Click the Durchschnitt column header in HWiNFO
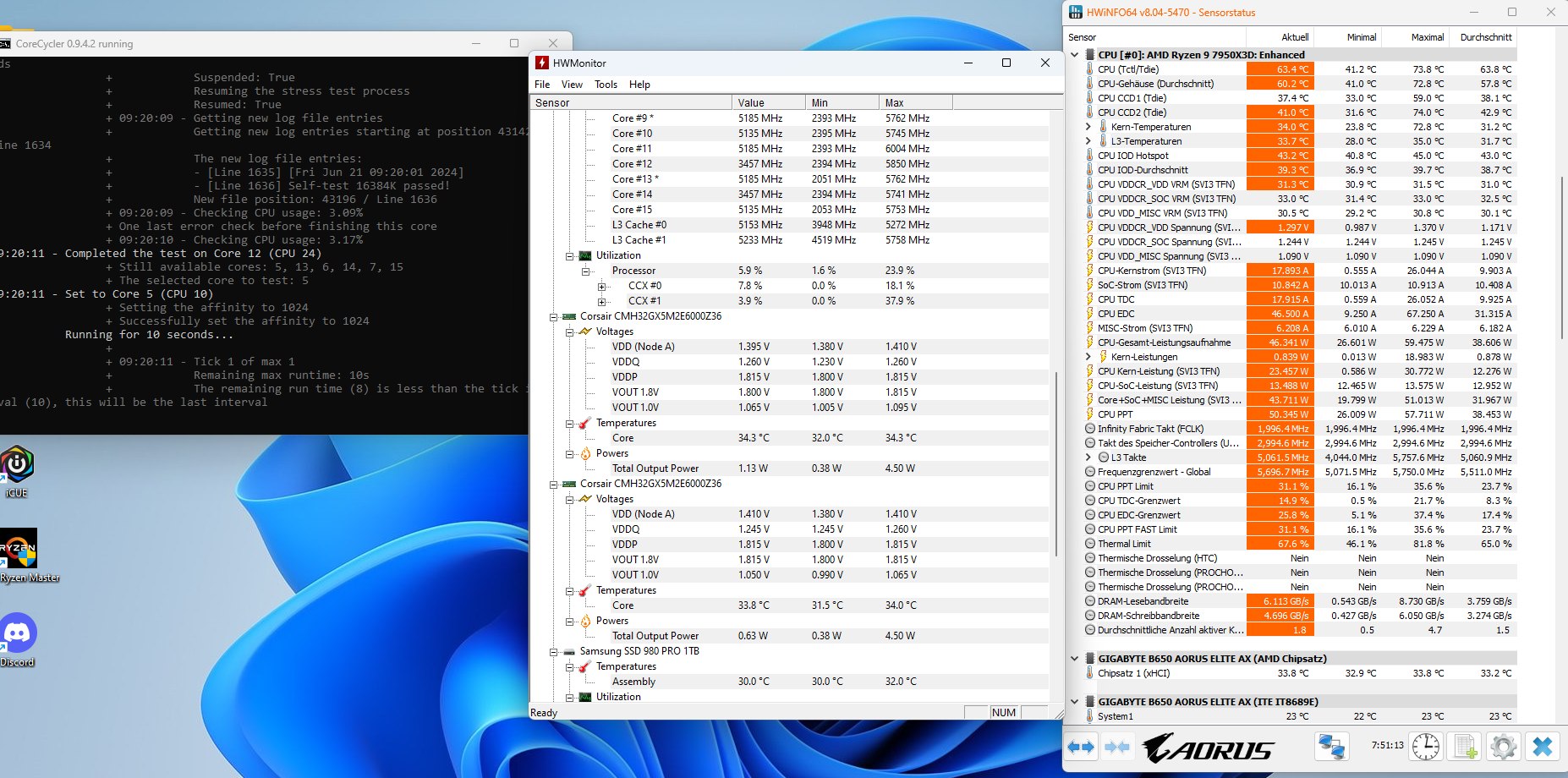This screenshot has width=1568, height=778. tap(1483, 37)
